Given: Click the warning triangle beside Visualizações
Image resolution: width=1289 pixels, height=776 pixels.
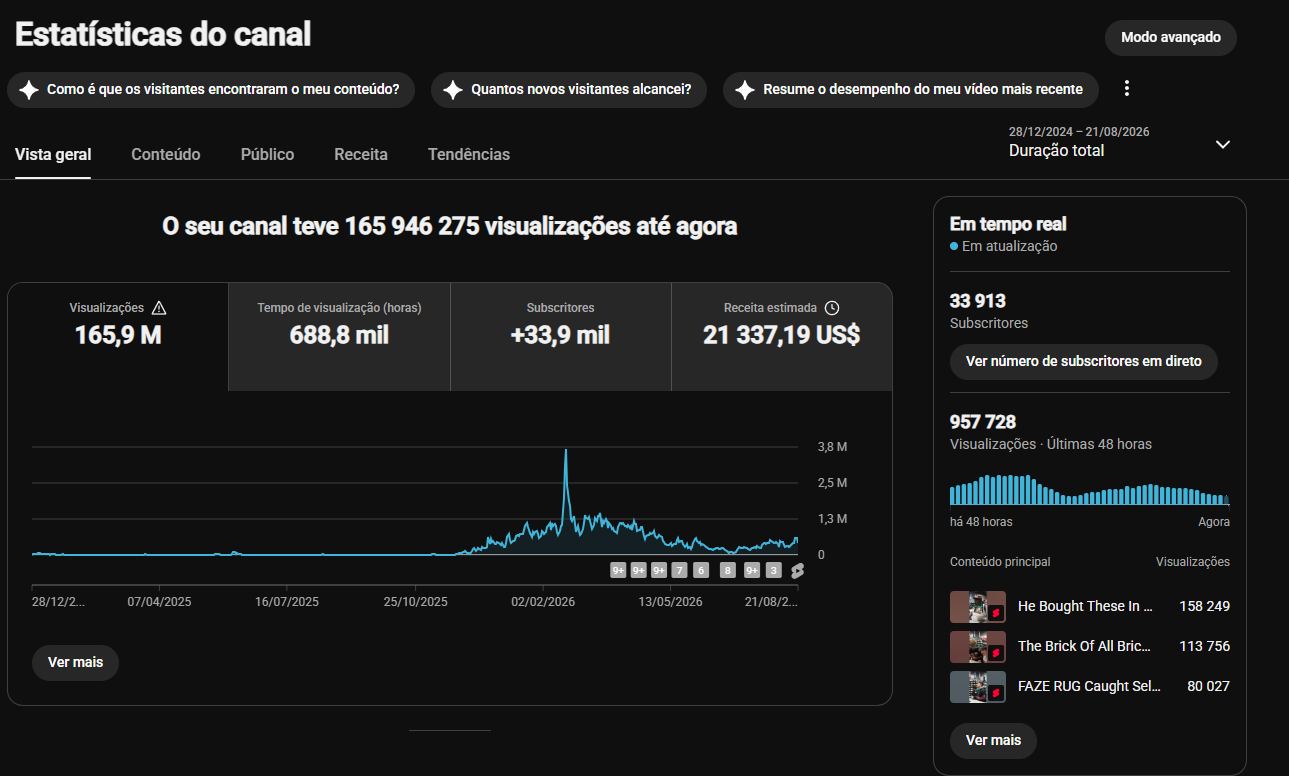Looking at the screenshot, I should pyautogui.click(x=159, y=308).
